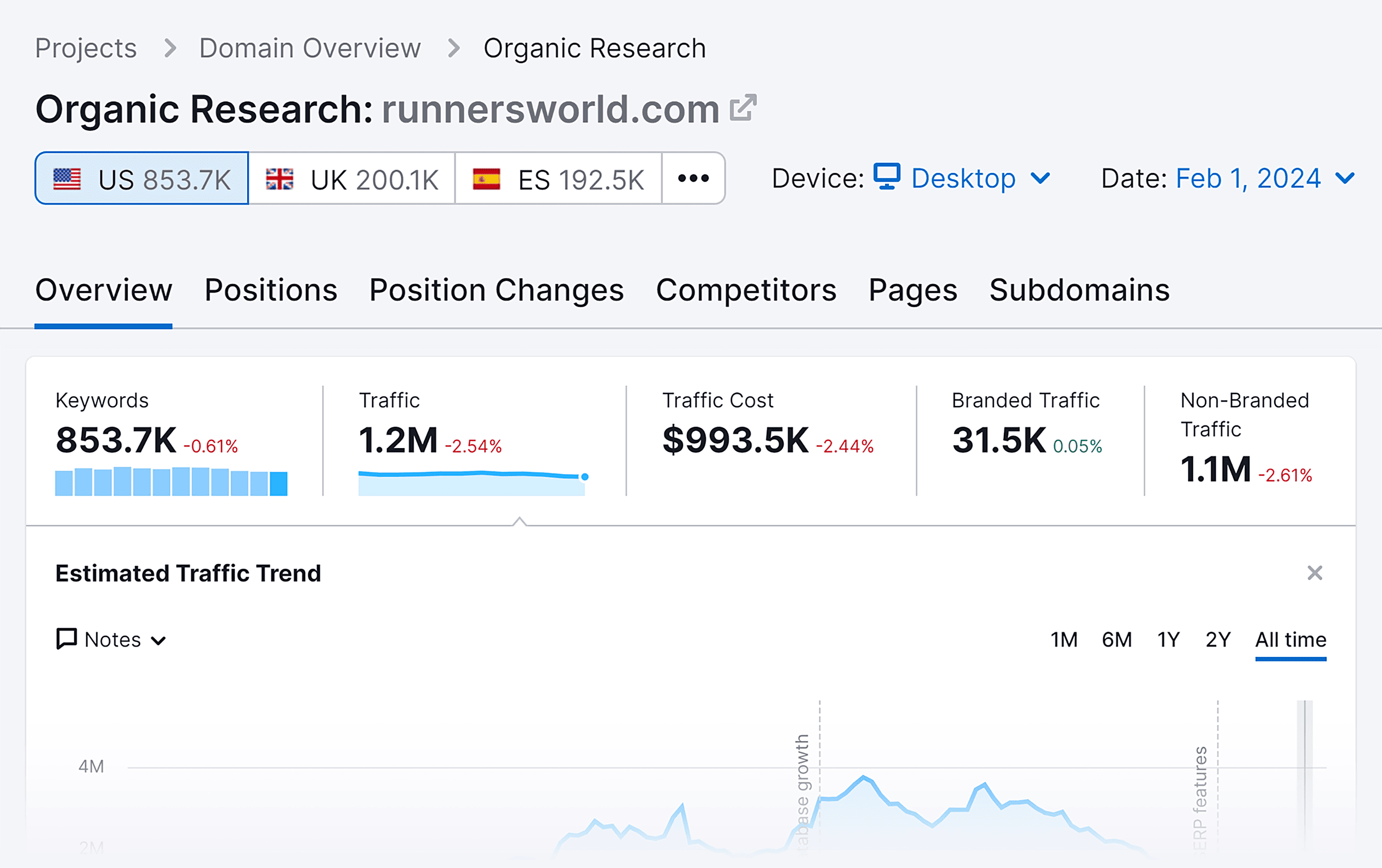Enable the 2Y time range
Screen dimensions: 1382x868
point(1217,639)
